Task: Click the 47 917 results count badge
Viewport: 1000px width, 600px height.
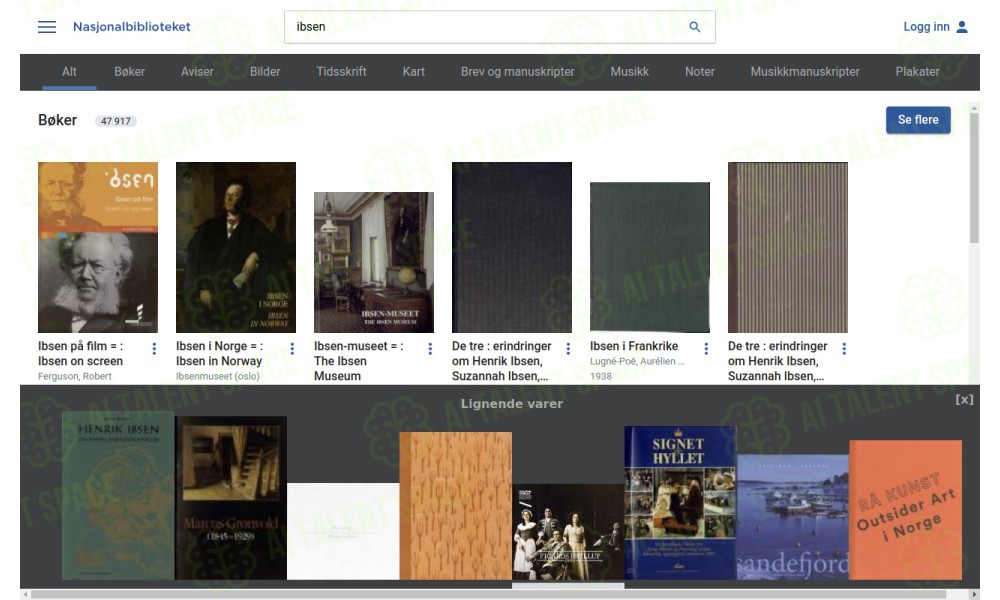Action: point(115,121)
